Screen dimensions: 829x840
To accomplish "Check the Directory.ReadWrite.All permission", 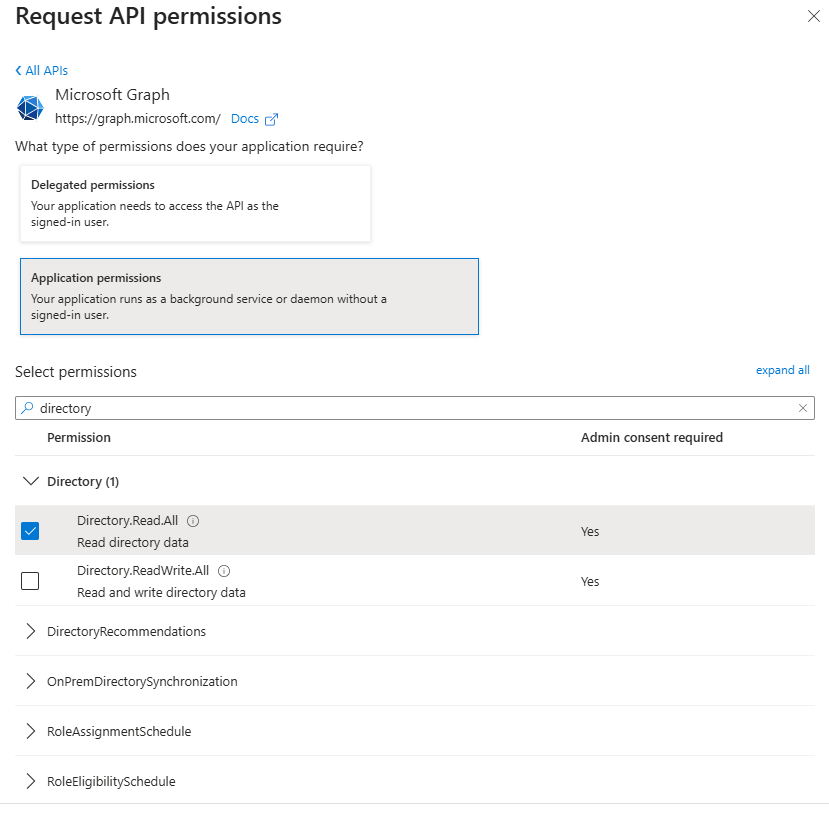I will (30, 581).
